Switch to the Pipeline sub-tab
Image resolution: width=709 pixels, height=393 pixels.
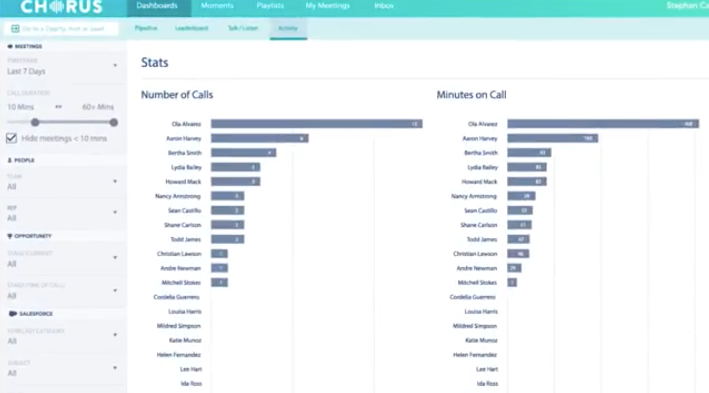point(146,28)
